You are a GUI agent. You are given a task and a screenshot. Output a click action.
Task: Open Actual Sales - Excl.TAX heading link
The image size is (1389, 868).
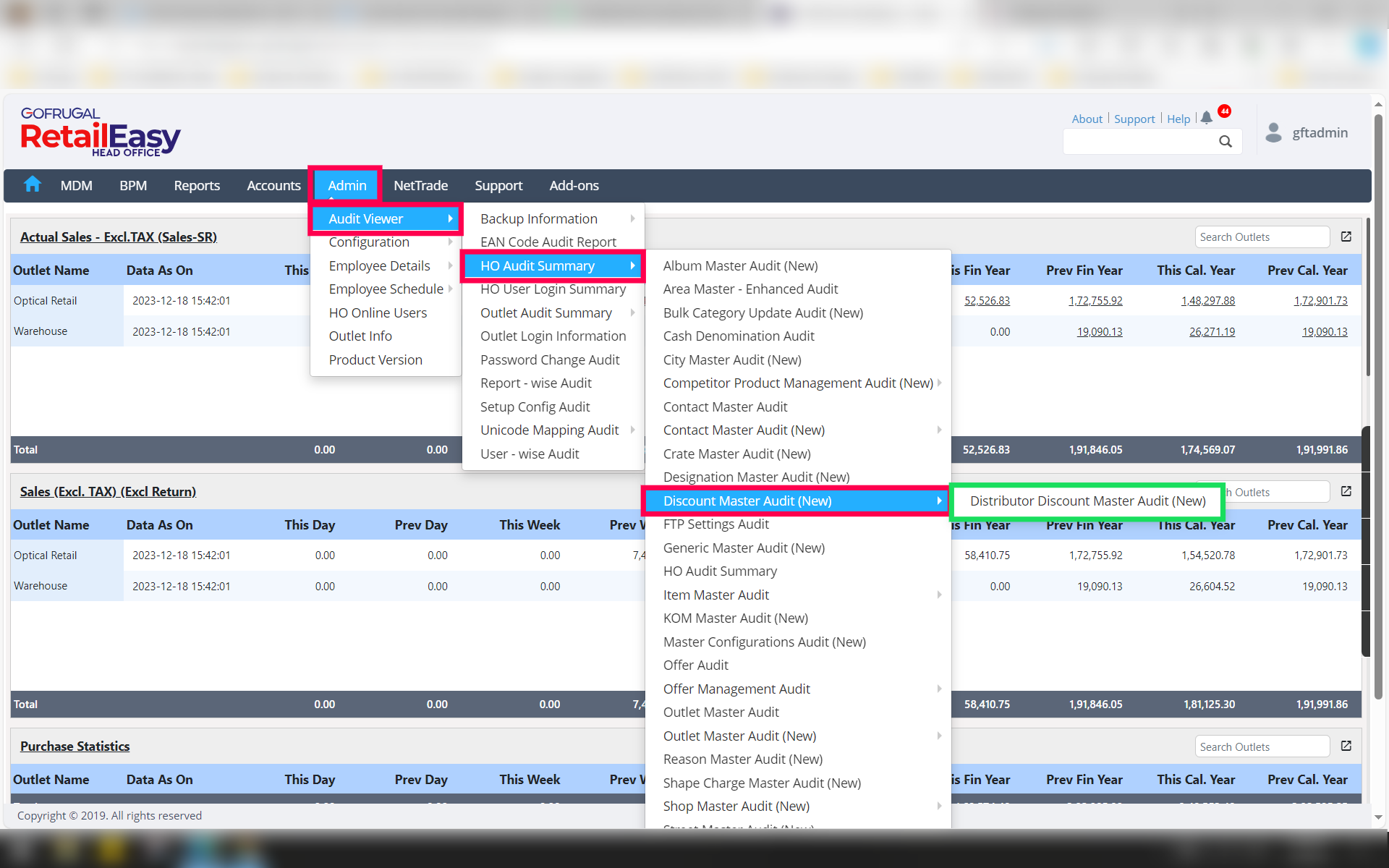click(118, 237)
